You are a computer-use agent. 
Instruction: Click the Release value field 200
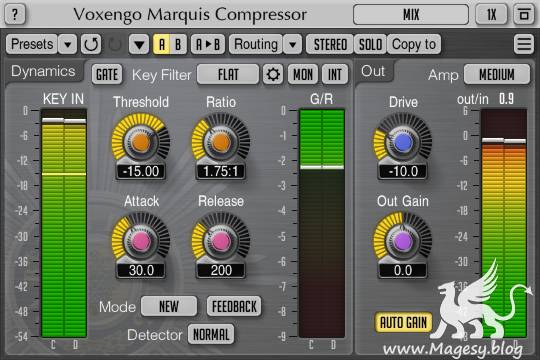point(220,270)
